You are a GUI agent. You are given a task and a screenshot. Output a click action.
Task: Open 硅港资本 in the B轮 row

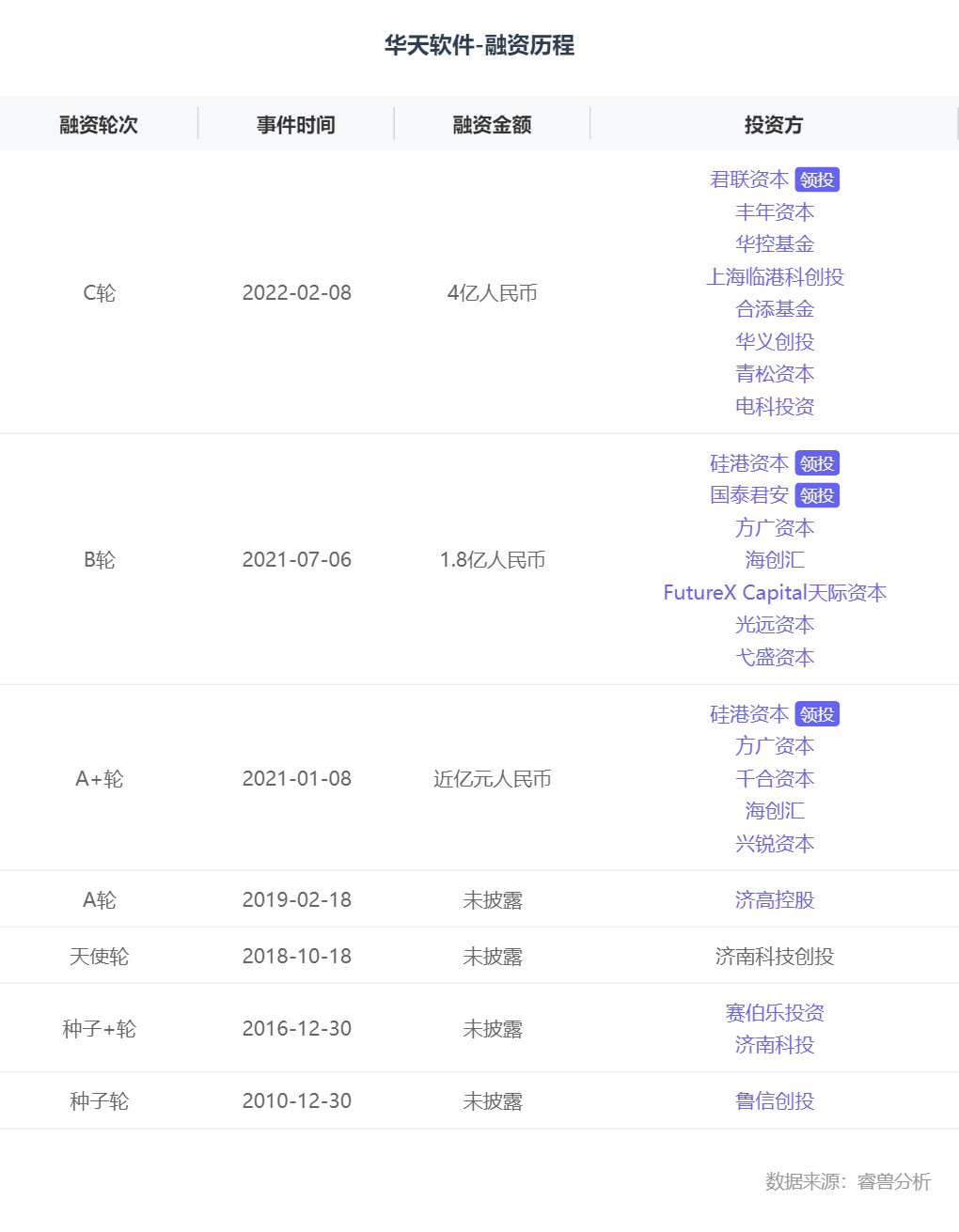pyautogui.click(x=749, y=463)
